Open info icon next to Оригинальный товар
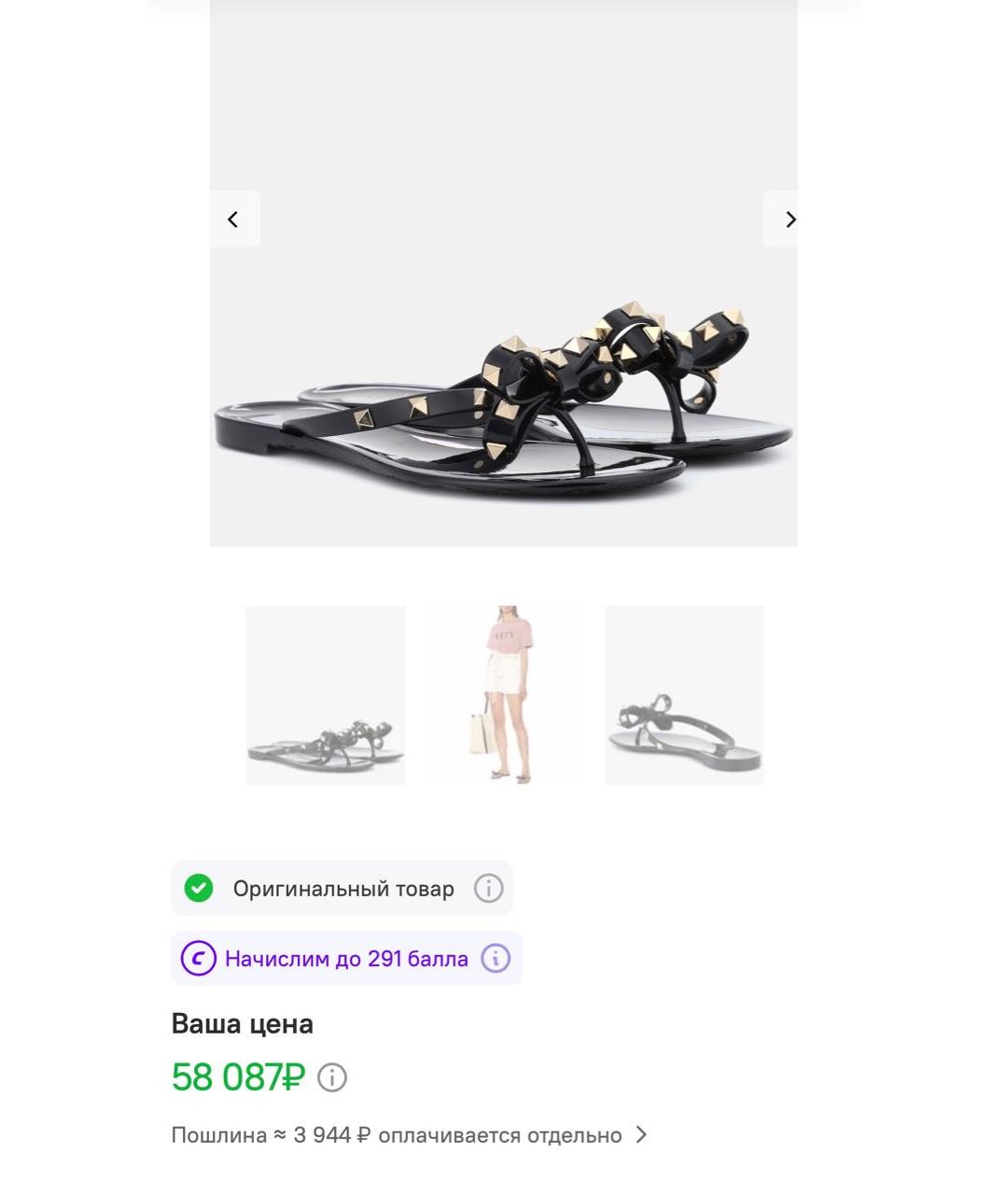This screenshot has height=1195, width=1008. click(488, 888)
